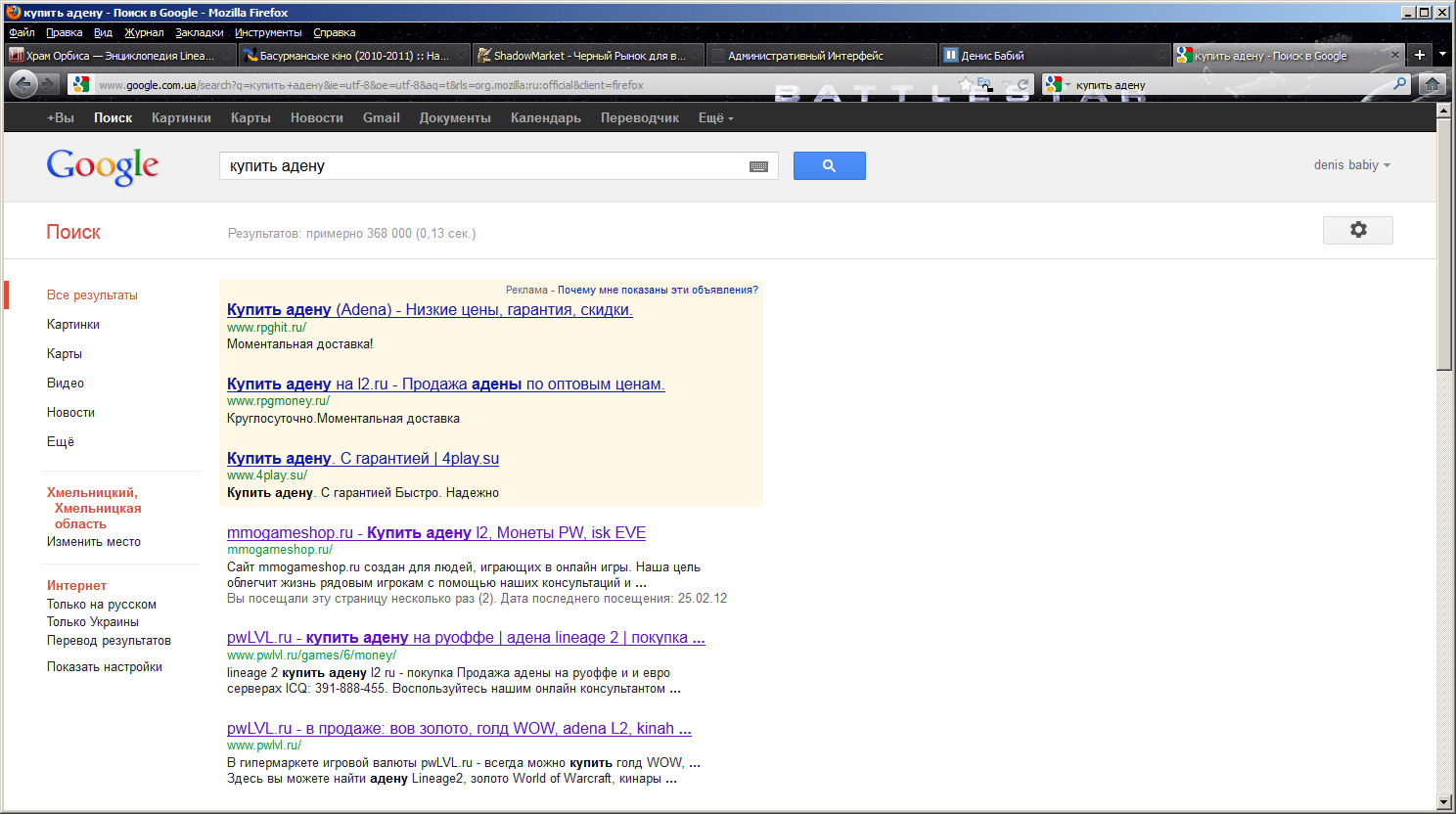Open the Закладки menu
Viewport: 1456px width, 814px height.
point(200,32)
